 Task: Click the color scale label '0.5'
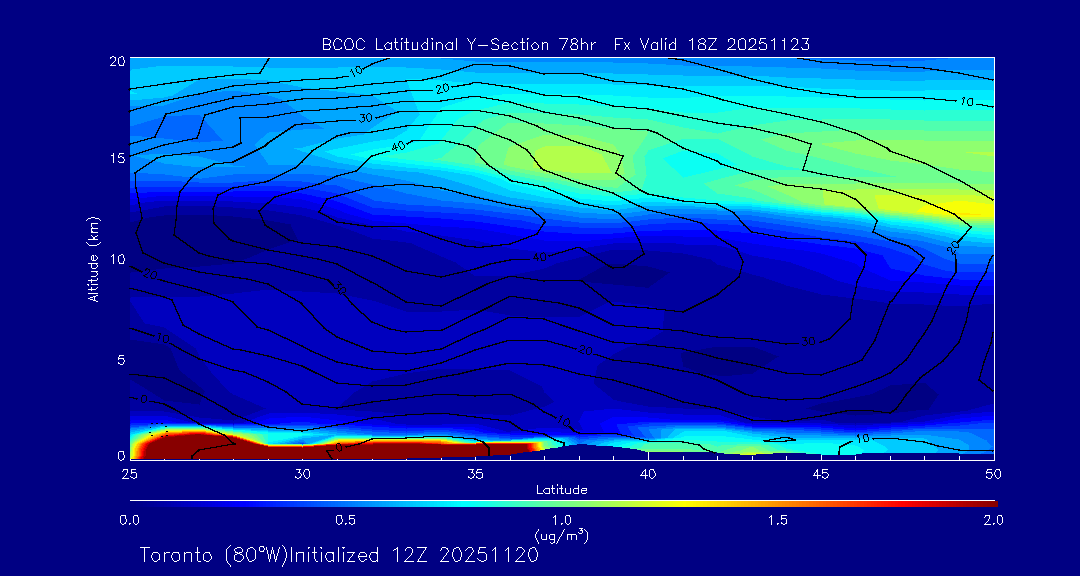point(346,520)
